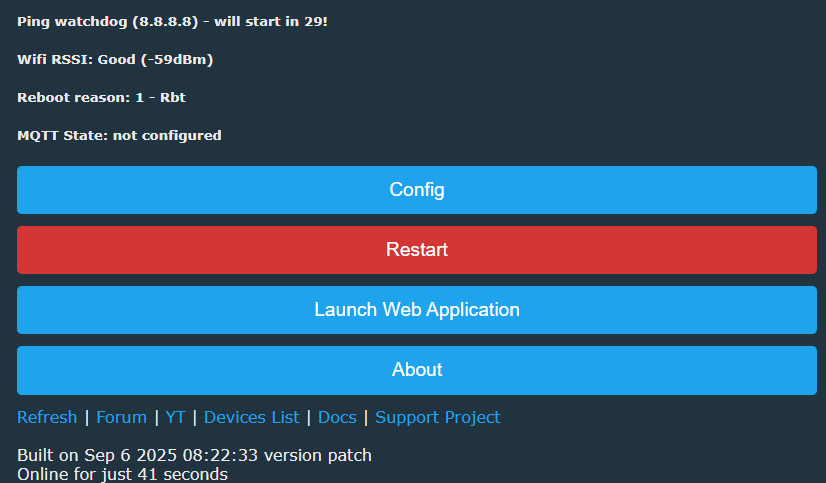Click the 8.8.8.8 ping address
The image size is (826, 483).
tap(165, 21)
